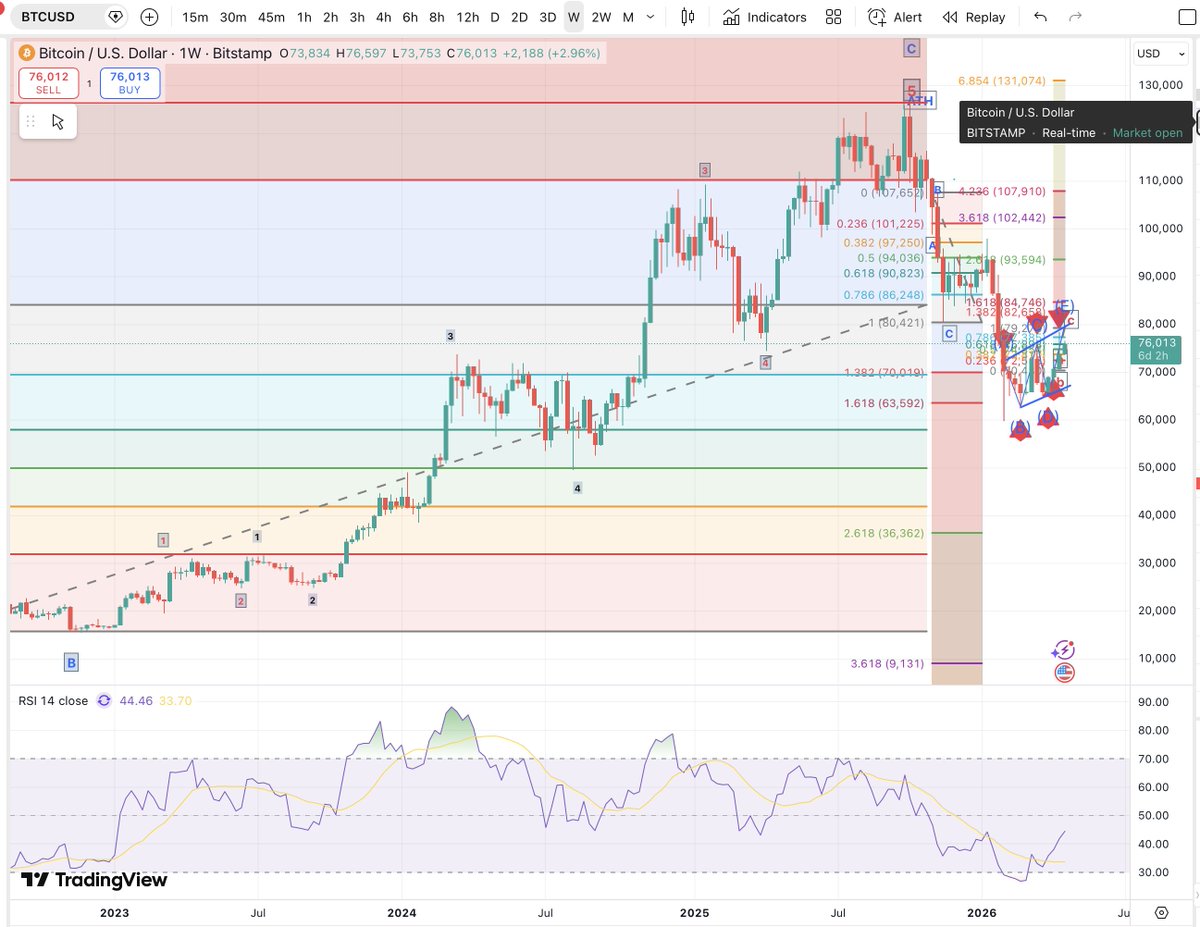
Task: Expand the more timeframes chevron
Action: pyautogui.click(x=653, y=17)
